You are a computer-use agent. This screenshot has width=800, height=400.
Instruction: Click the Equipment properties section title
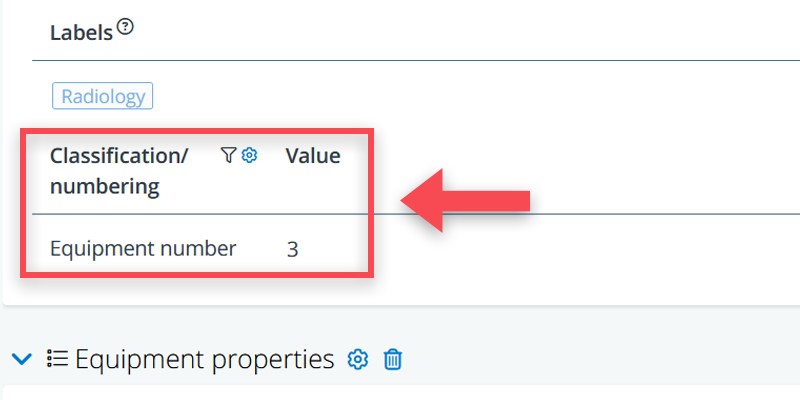[x=204, y=359]
